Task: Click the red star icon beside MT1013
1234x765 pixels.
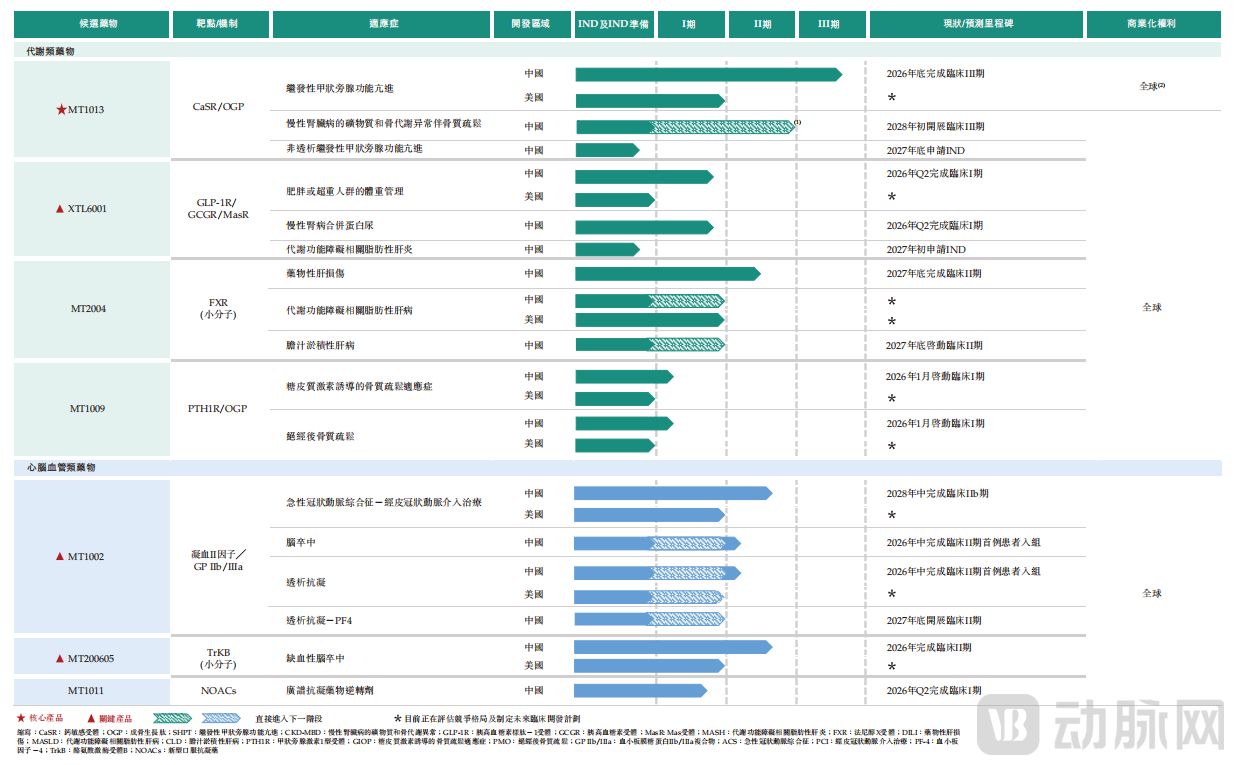Action: (60, 110)
